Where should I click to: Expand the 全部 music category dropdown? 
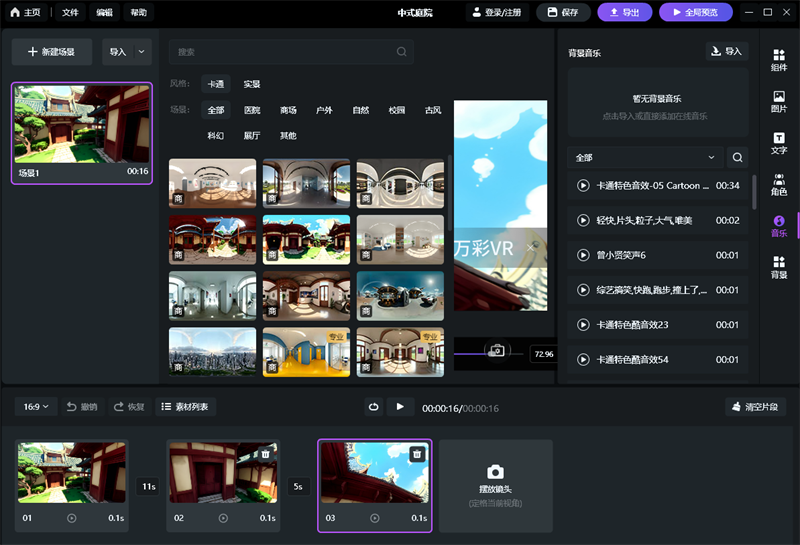pyautogui.click(x=644, y=158)
